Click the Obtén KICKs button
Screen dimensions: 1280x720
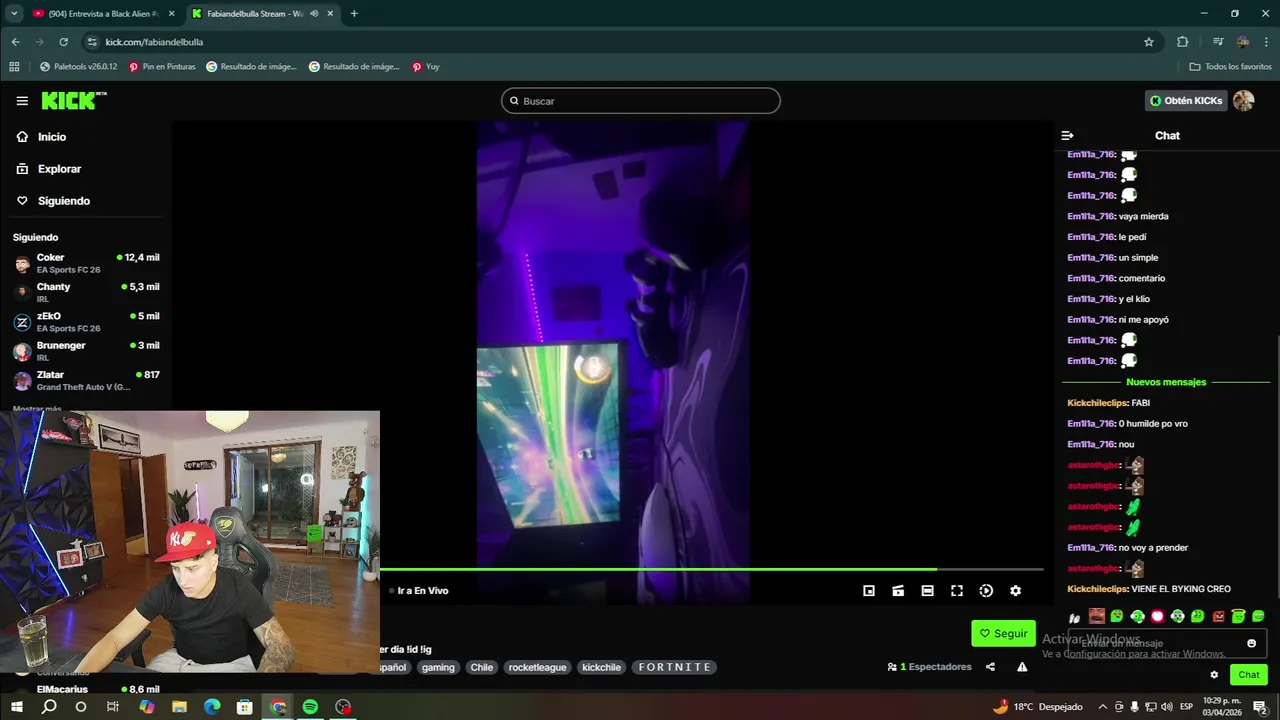coord(1186,101)
